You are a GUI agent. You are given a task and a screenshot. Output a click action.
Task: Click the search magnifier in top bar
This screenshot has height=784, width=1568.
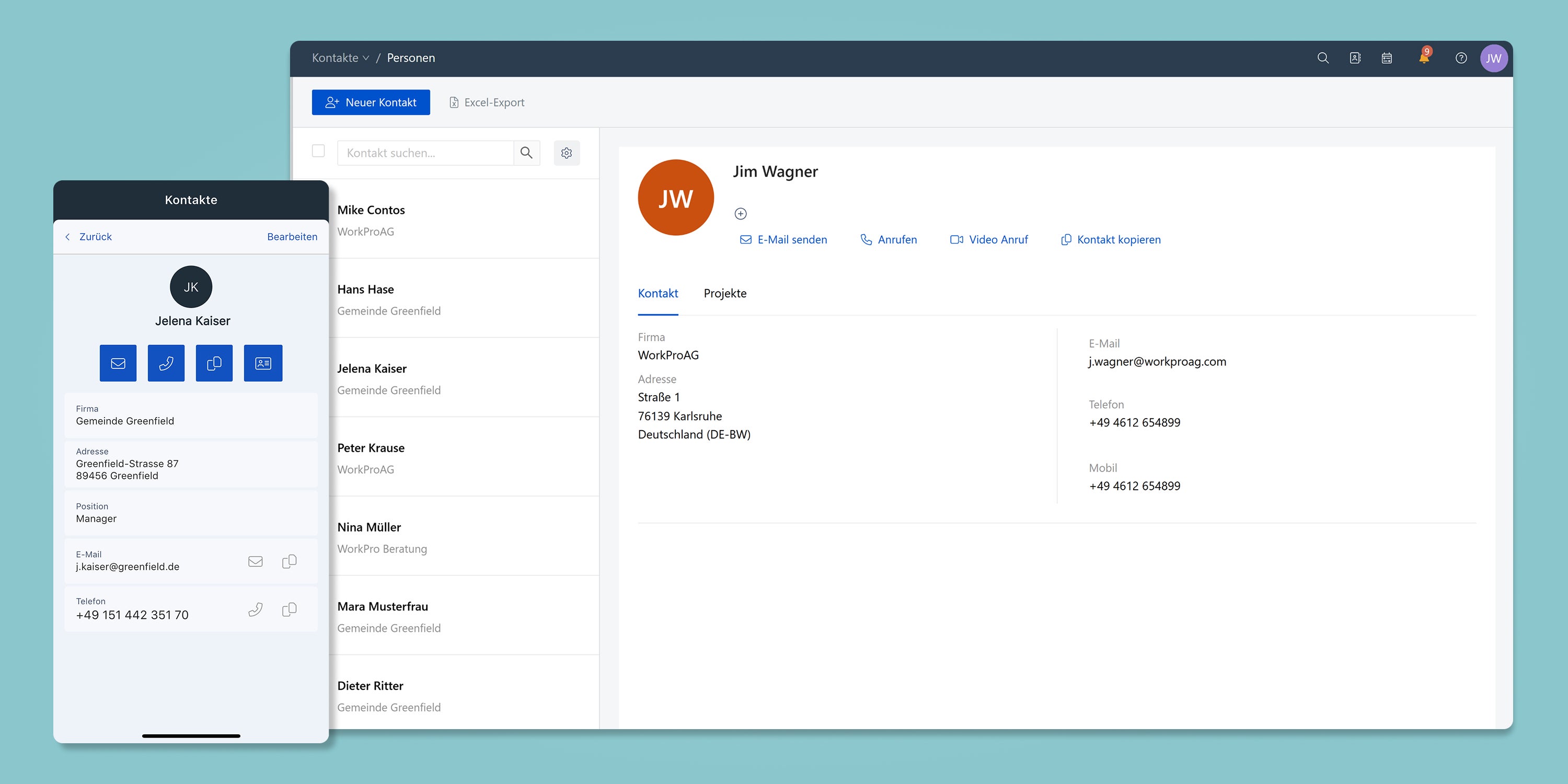(x=1322, y=58)
